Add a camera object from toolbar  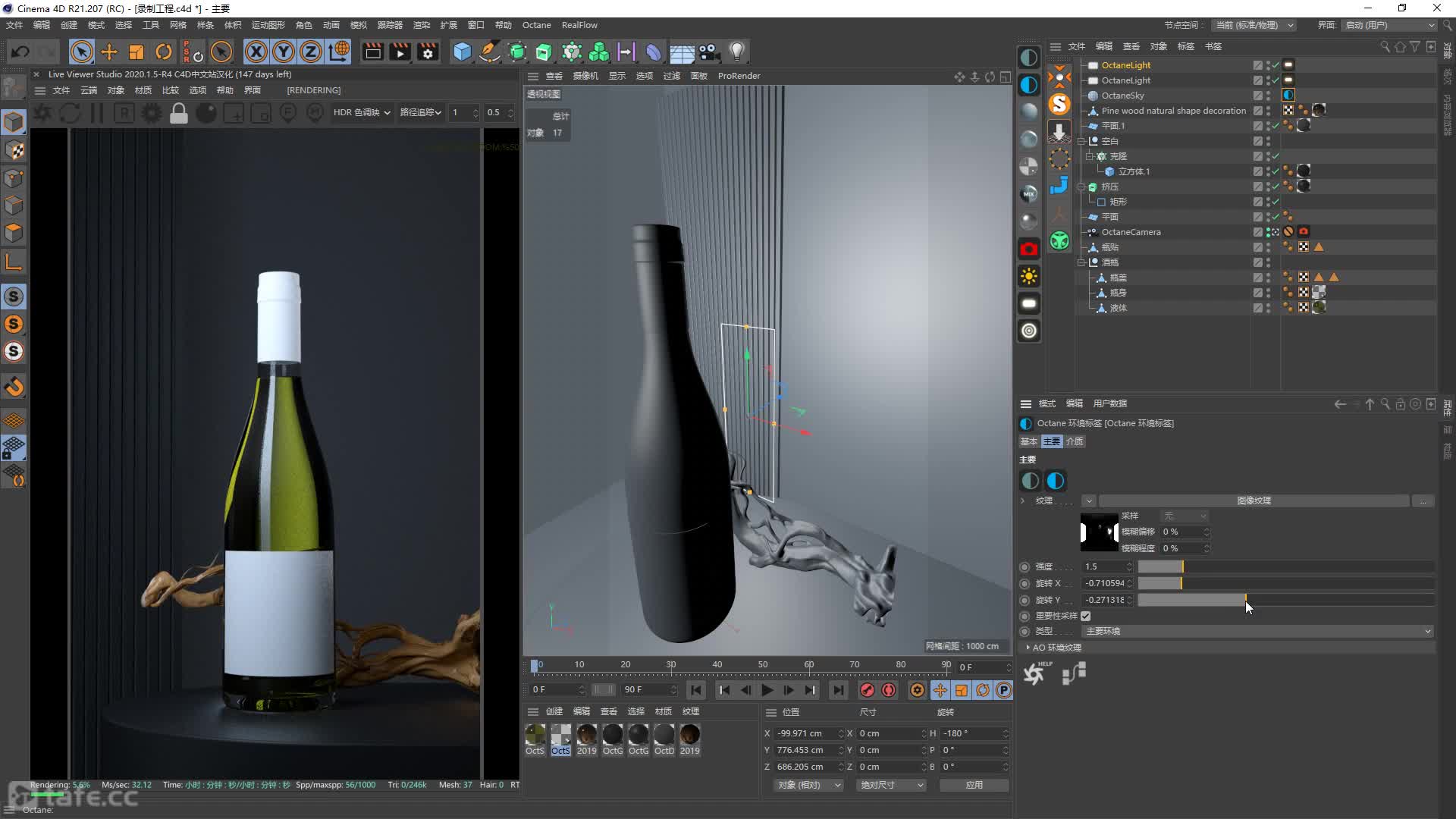[x=709, y=52]
